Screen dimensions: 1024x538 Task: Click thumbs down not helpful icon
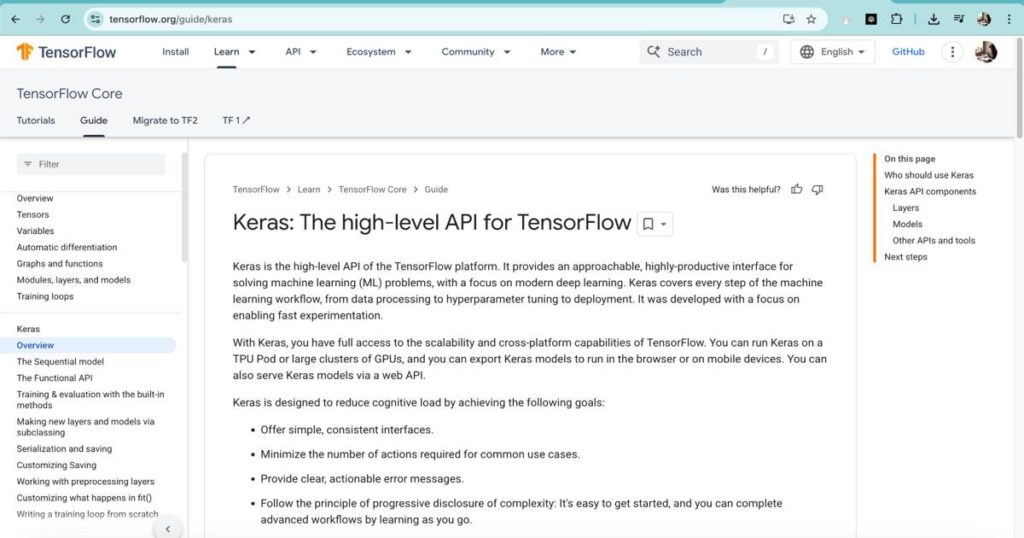click(x=817, y=189)
